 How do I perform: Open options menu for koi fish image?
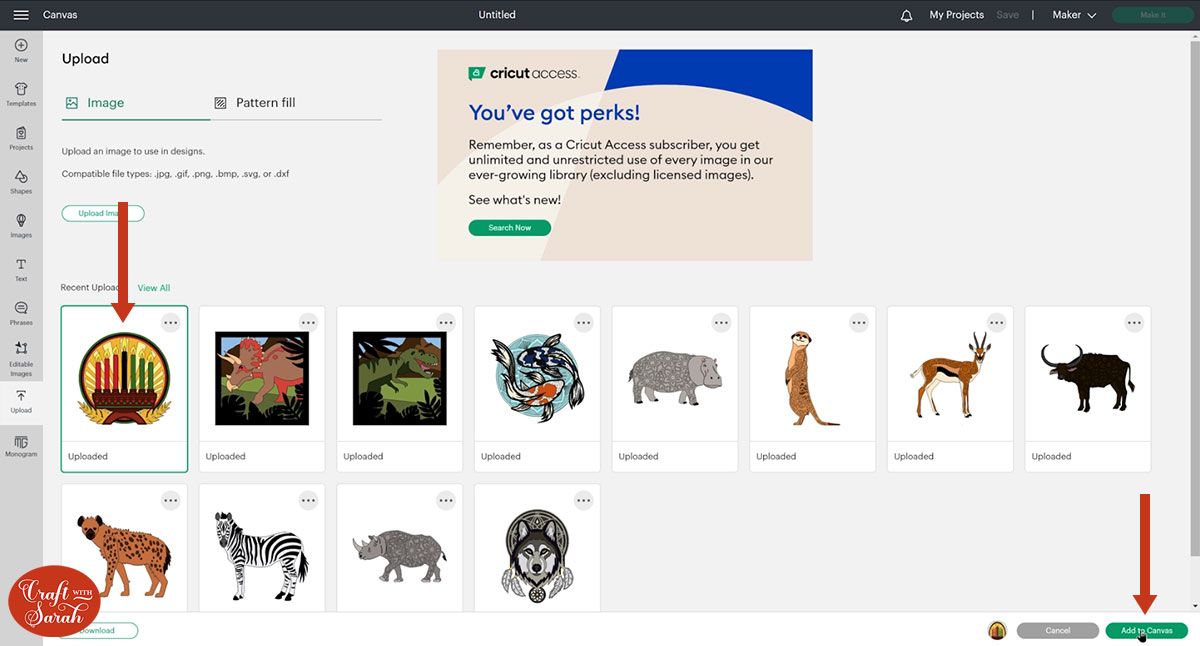click(x=584, y=322)
